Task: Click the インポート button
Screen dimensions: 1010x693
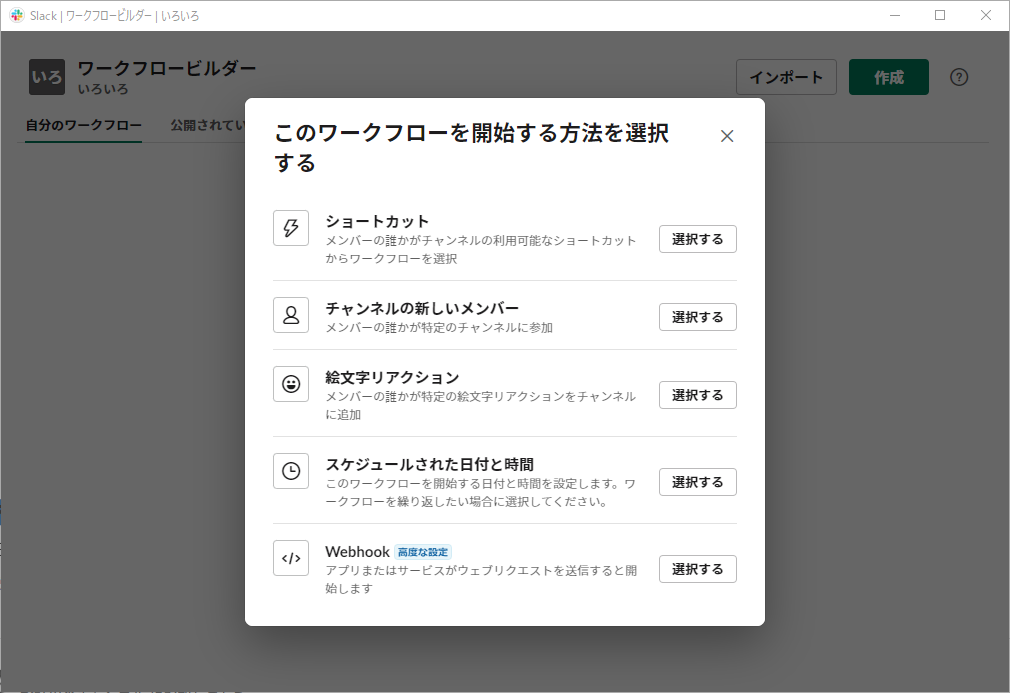Action: click(786, 77)
